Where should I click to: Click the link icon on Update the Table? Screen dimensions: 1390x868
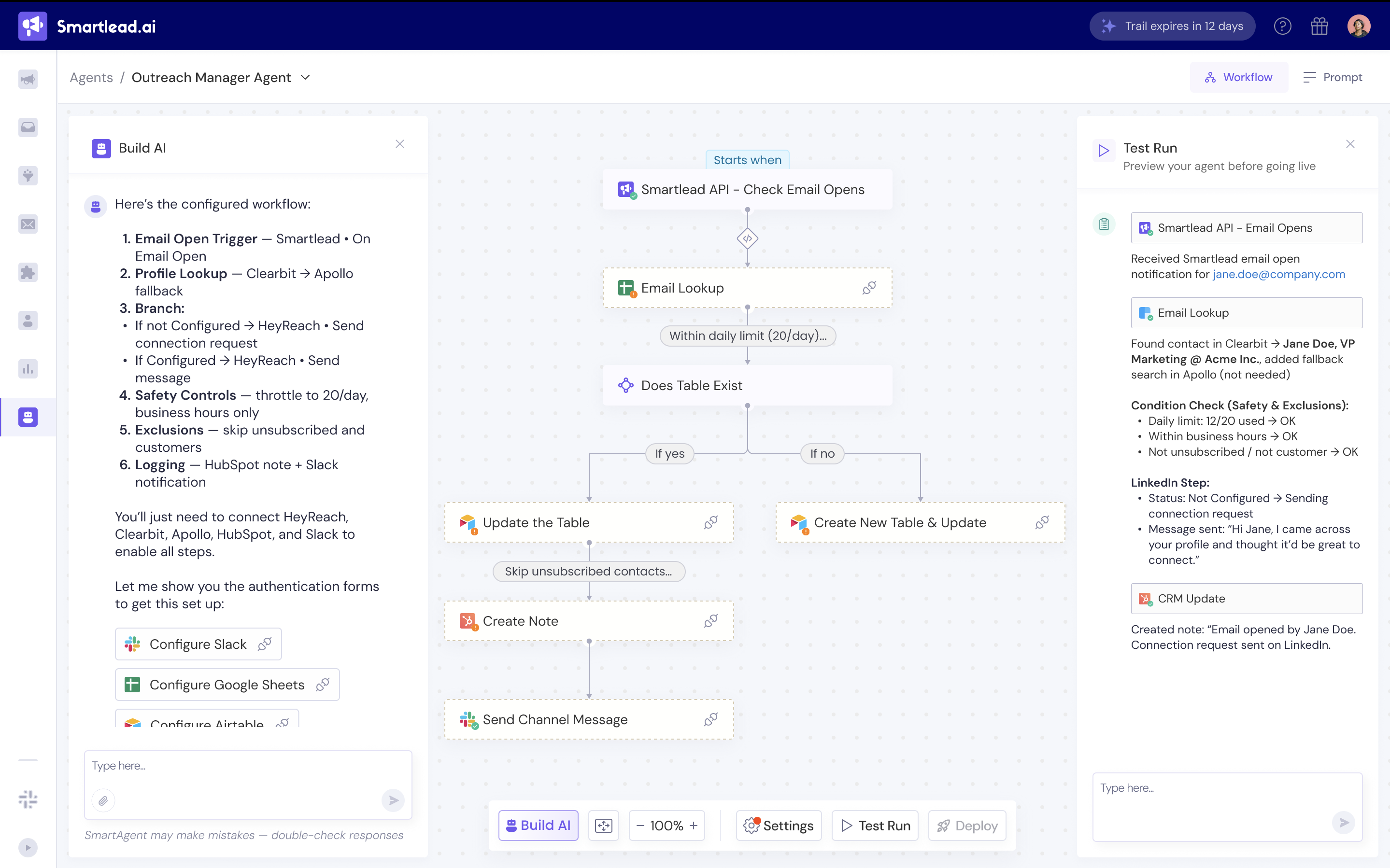pyautogui.click(x=711, y=522)
